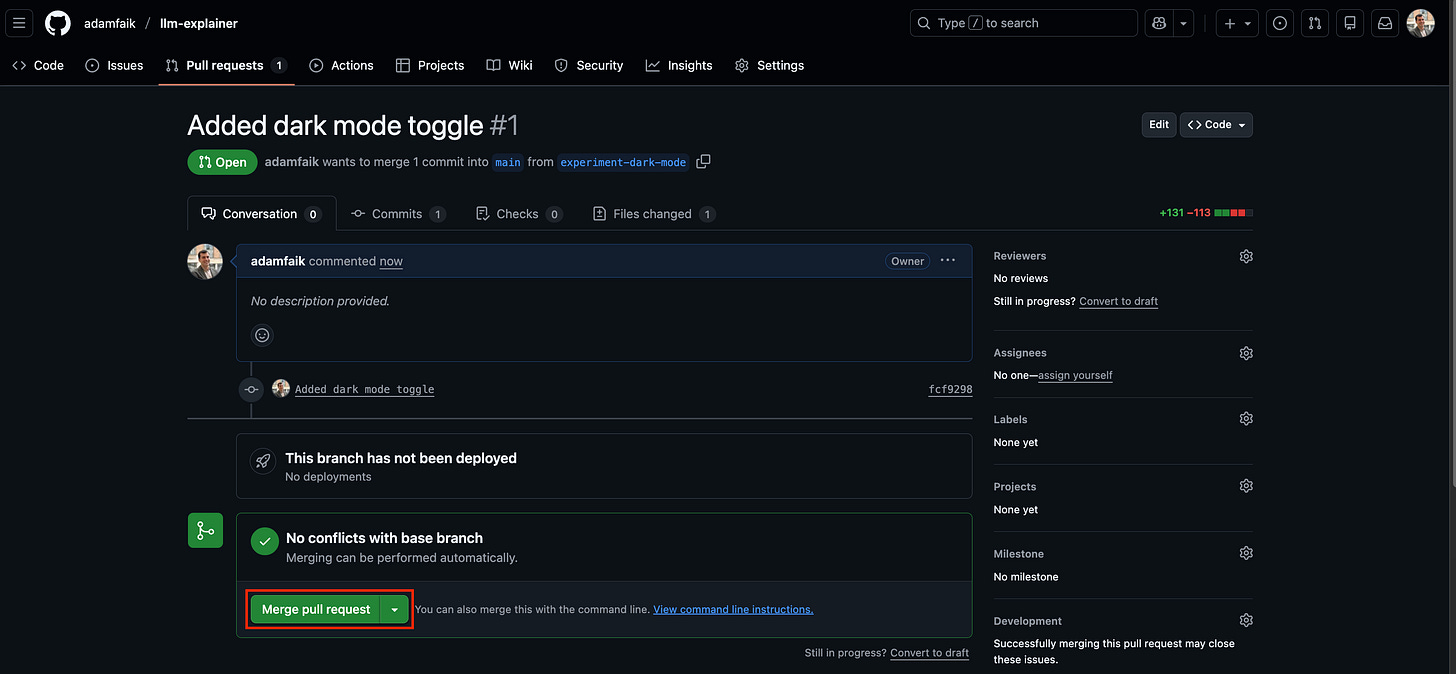Click the search input field
This screenshot has height=674, width=1456.
point(1023,22)
